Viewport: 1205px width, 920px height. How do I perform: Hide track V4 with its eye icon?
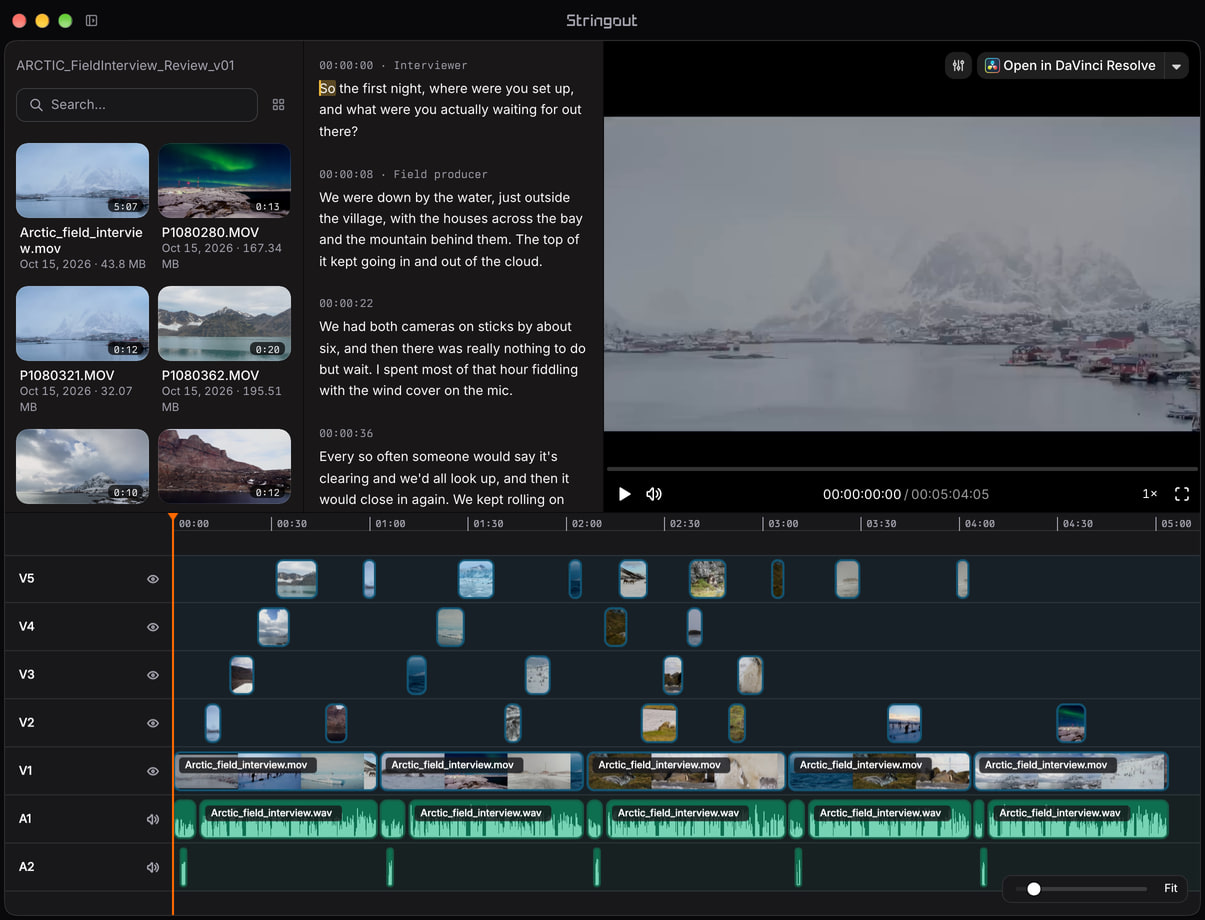(x=153, y=627)
